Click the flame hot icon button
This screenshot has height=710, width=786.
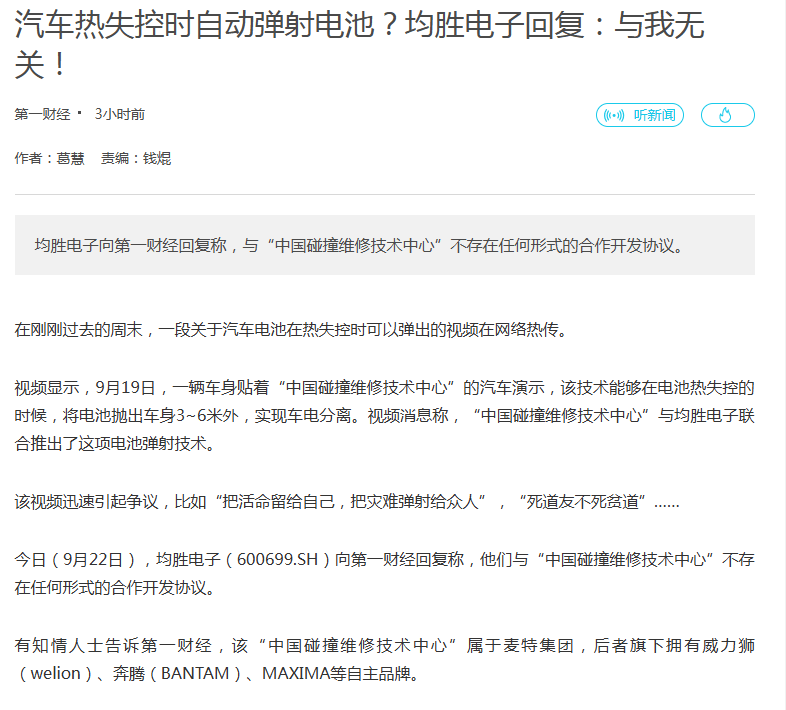[727, 115]
